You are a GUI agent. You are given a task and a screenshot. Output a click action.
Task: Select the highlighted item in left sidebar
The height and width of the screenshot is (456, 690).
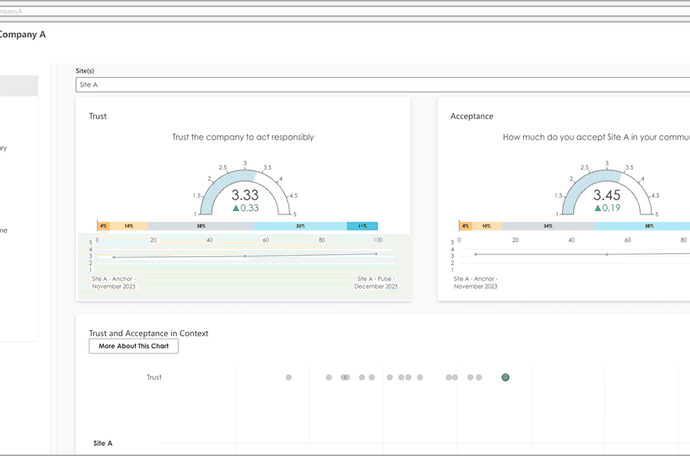coord(19,86)
